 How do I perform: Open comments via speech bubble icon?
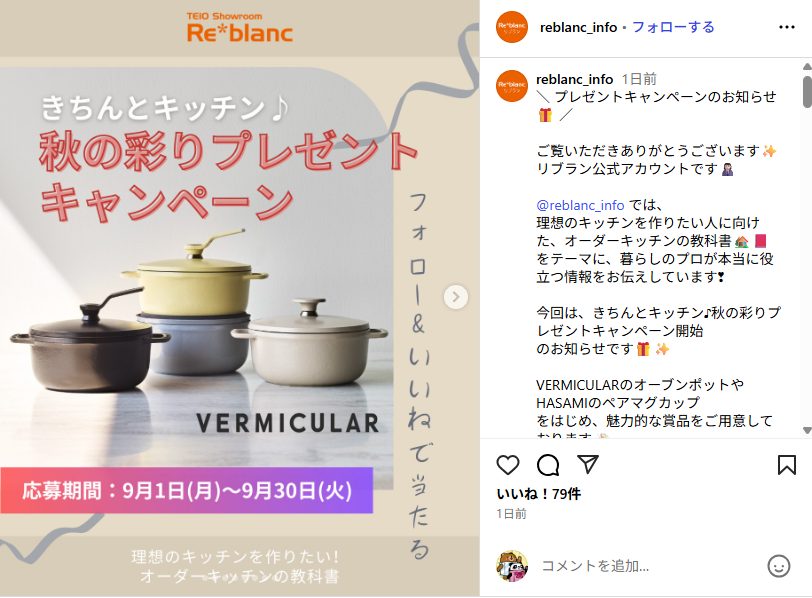pos(548,465)
